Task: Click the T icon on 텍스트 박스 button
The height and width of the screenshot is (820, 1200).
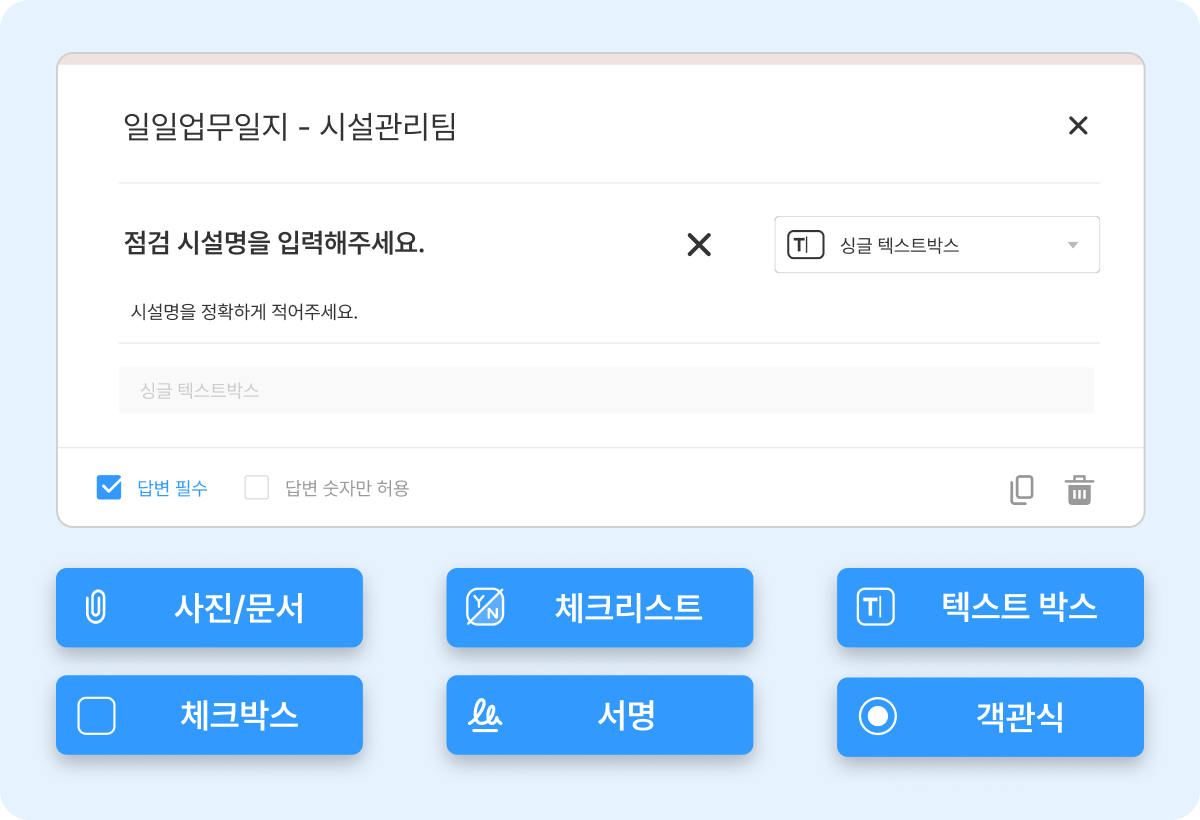Action: pos(876,608)
